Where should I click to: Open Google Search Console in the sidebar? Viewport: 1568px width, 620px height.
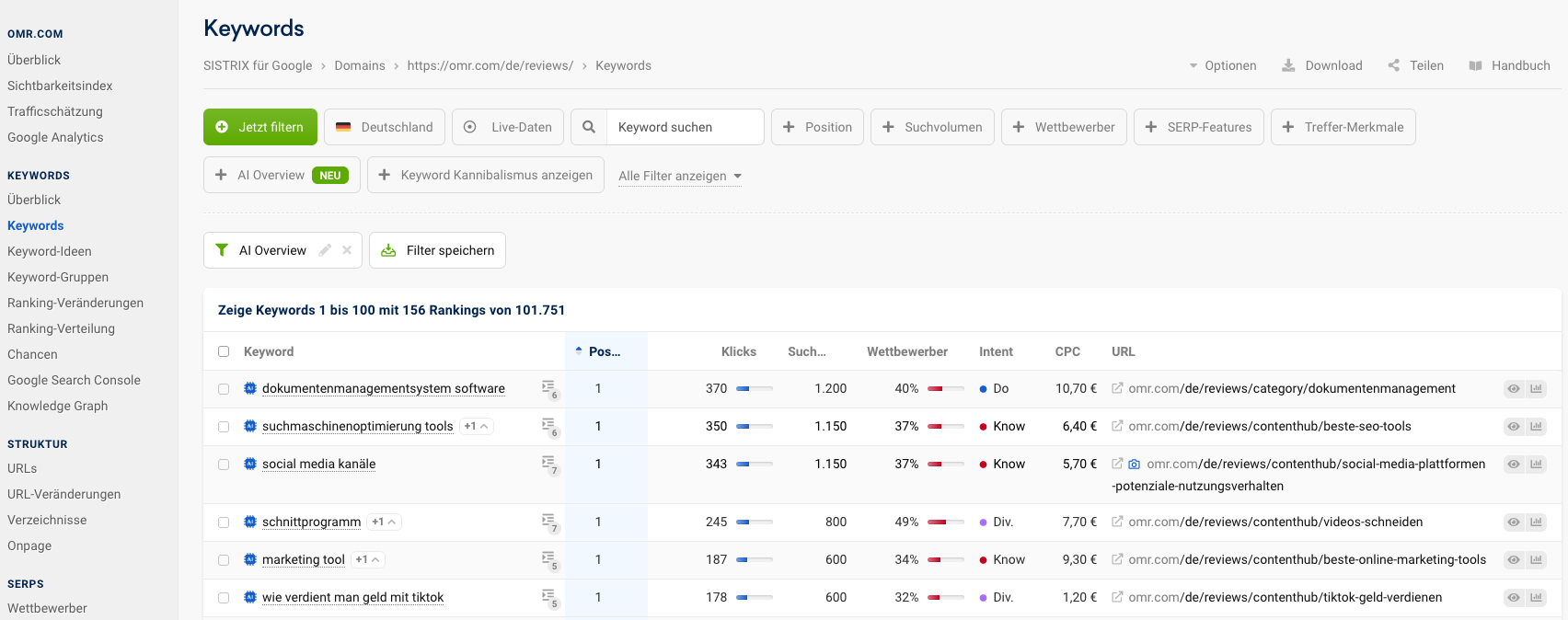[x=74, y=380]
